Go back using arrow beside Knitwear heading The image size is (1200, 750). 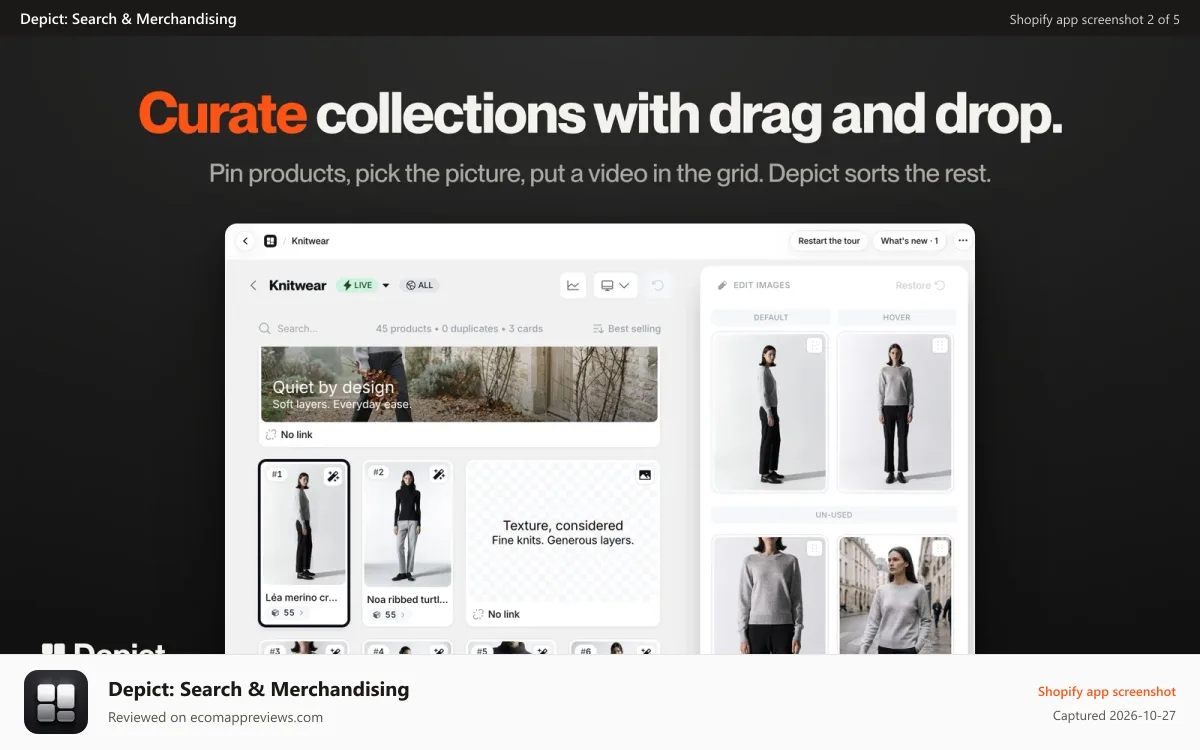pos(253,285)
